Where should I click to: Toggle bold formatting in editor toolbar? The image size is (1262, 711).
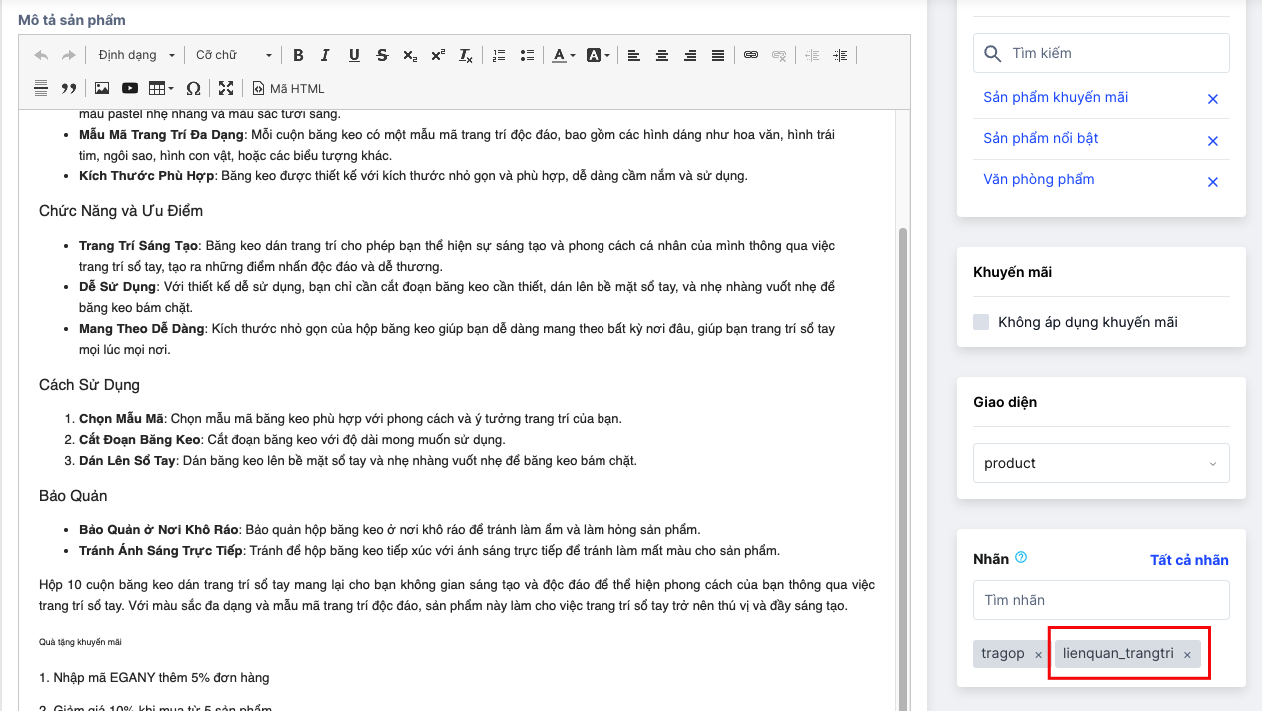coord(298,55)
